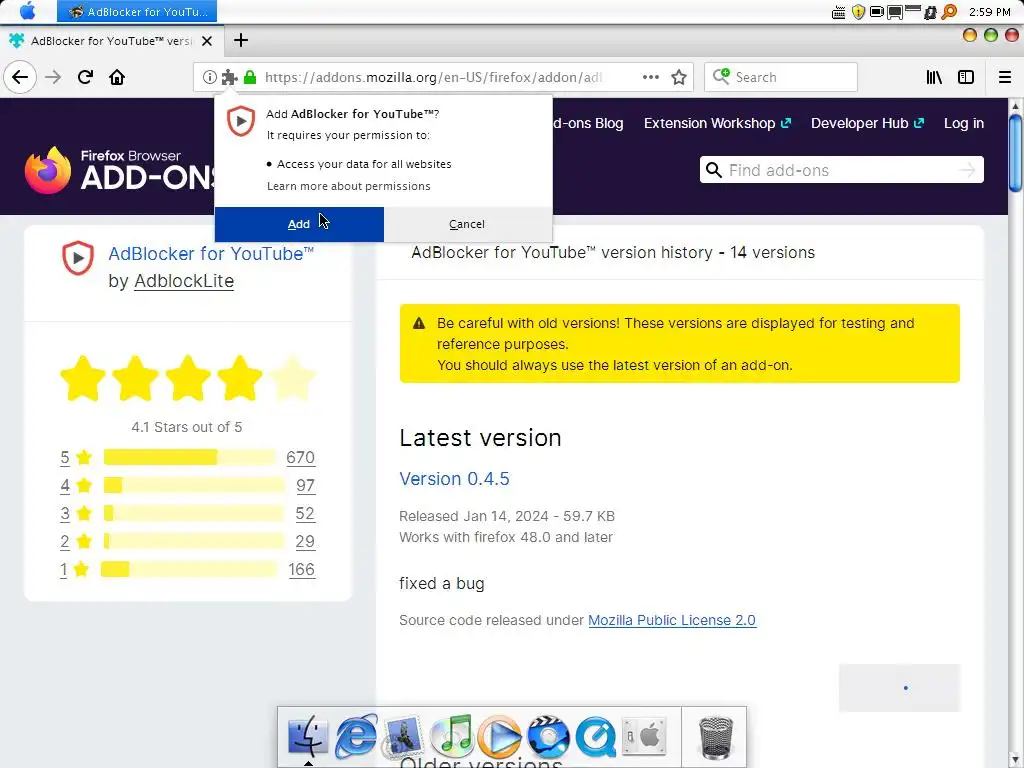Click the 2:59 PM clock
Viewport: 1024px width, 768px height.
tap(990, 12)
